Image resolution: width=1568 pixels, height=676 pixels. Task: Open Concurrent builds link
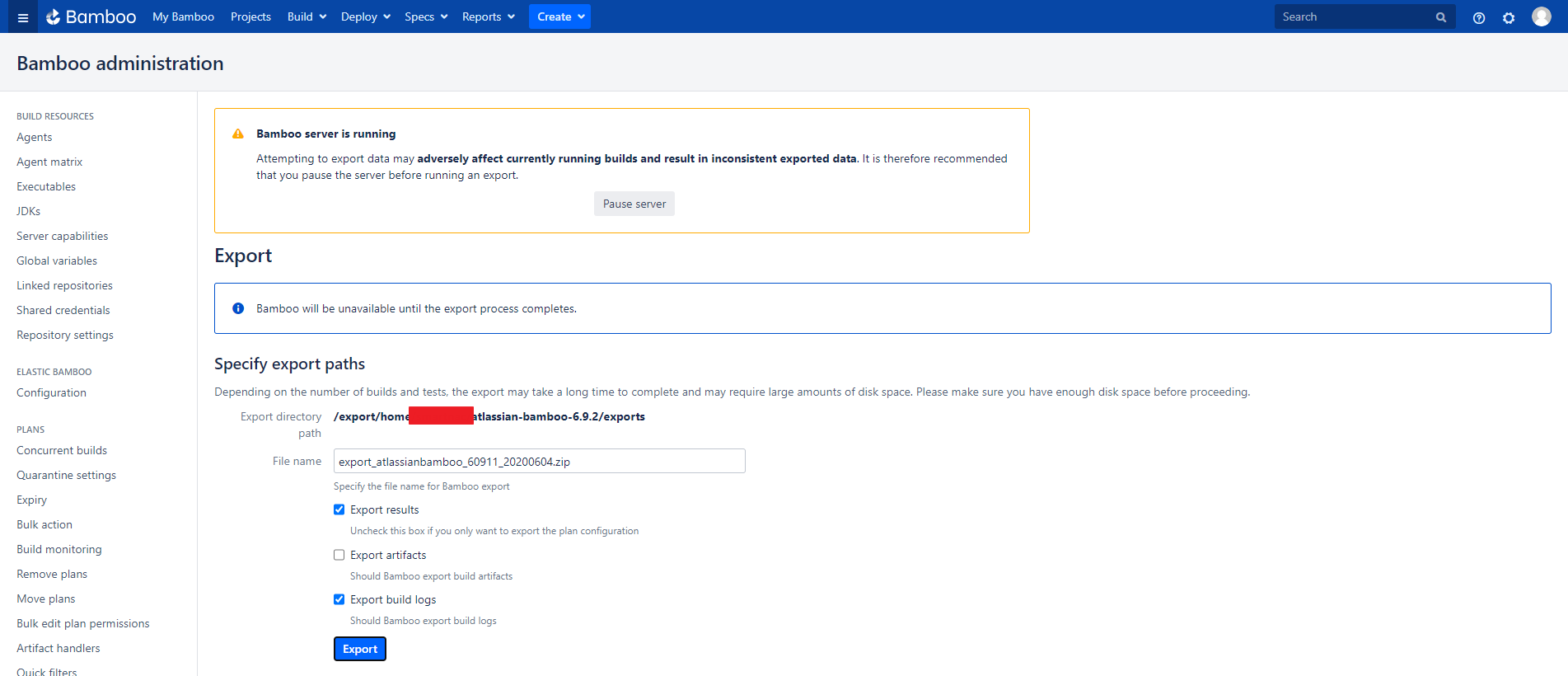(x=62, y=450)
